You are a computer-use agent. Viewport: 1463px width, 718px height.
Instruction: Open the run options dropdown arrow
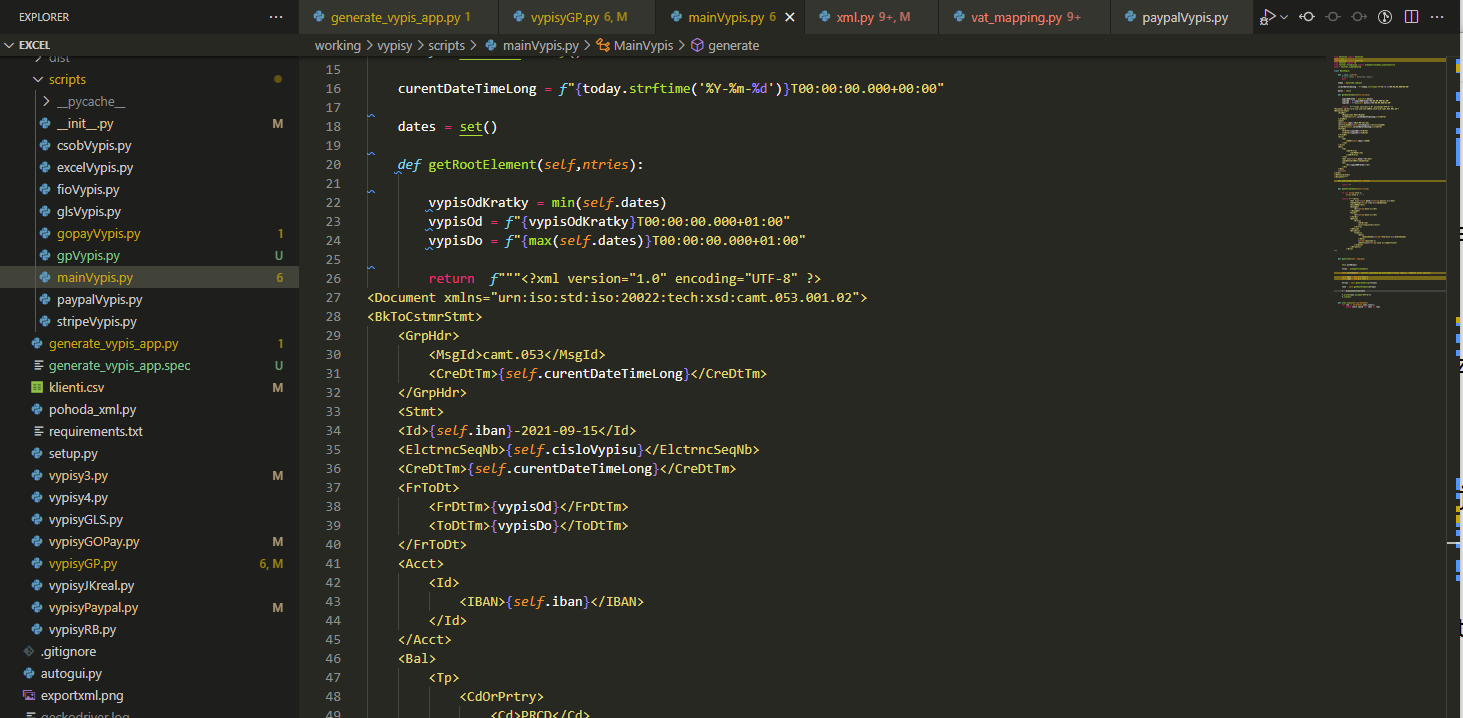1284,17
